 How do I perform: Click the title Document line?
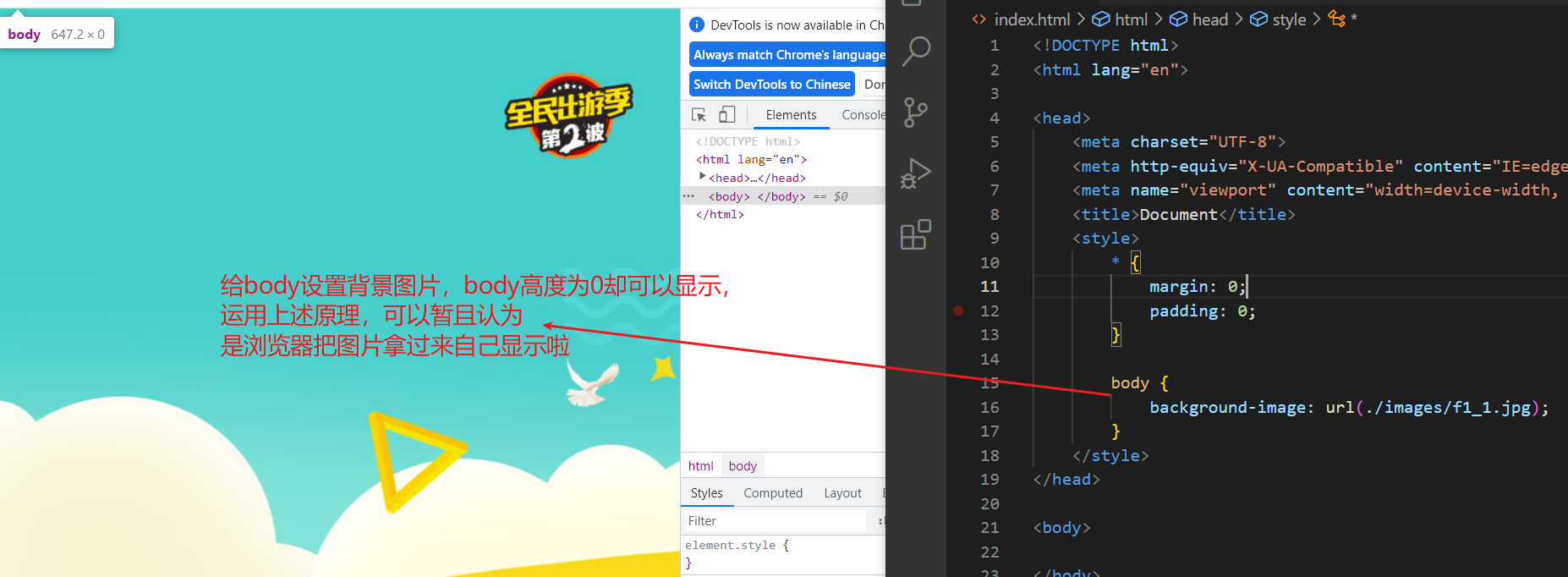click(x=1183, y=215)
